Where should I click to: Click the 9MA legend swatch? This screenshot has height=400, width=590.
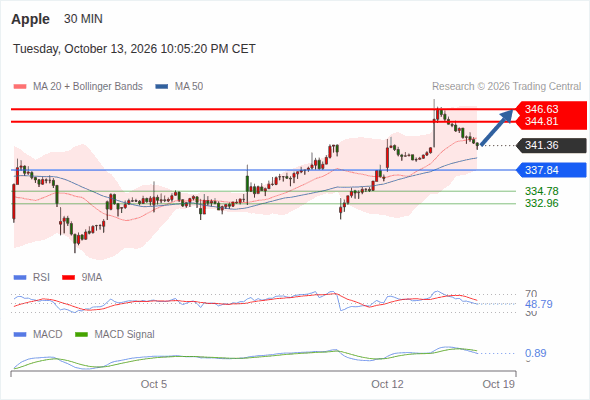pos(68,278)
